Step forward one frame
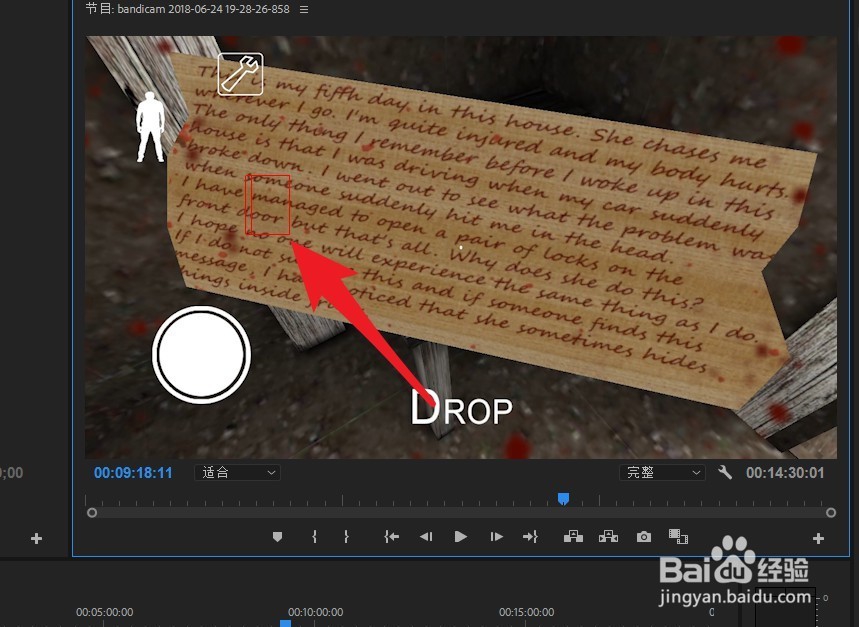Image resolution: width=859 pixels, height=627 pixels. click(x=496, y=537)
